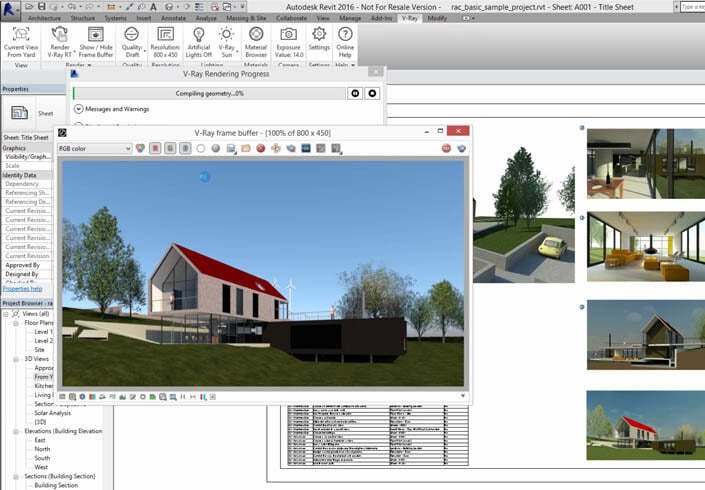Expand Messages and Warnings section

(x=79, y=109)
